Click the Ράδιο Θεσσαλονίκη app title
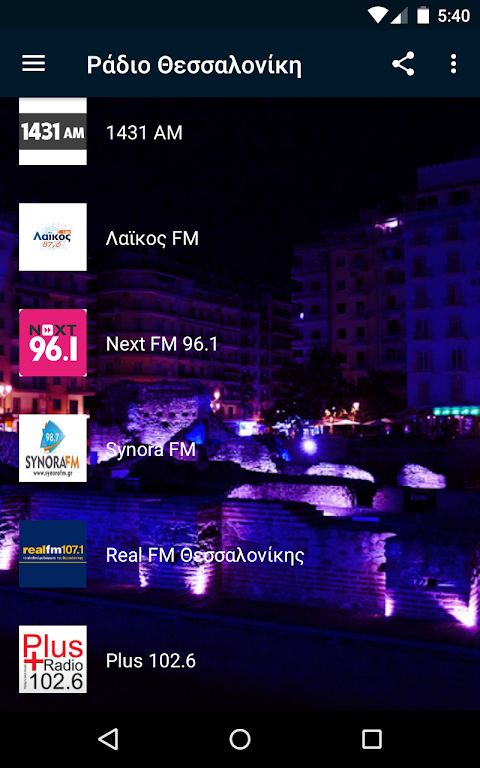Viewport: 480px width, 768px height. click(194, 66)
